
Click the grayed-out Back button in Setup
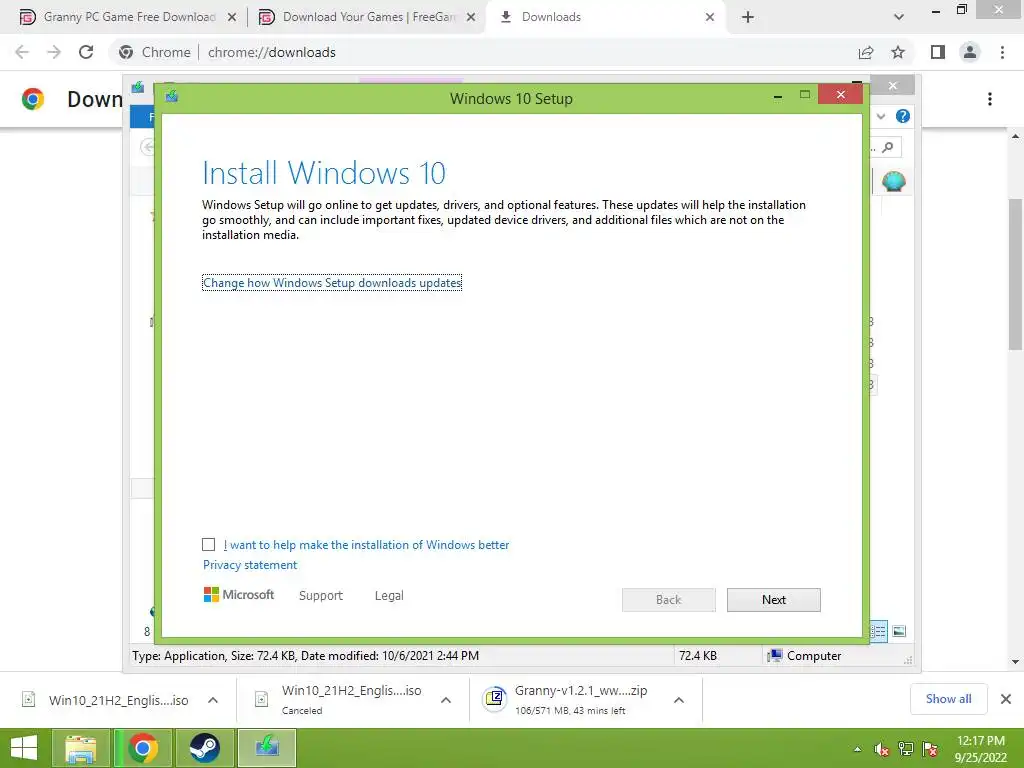tap(668, 600)
